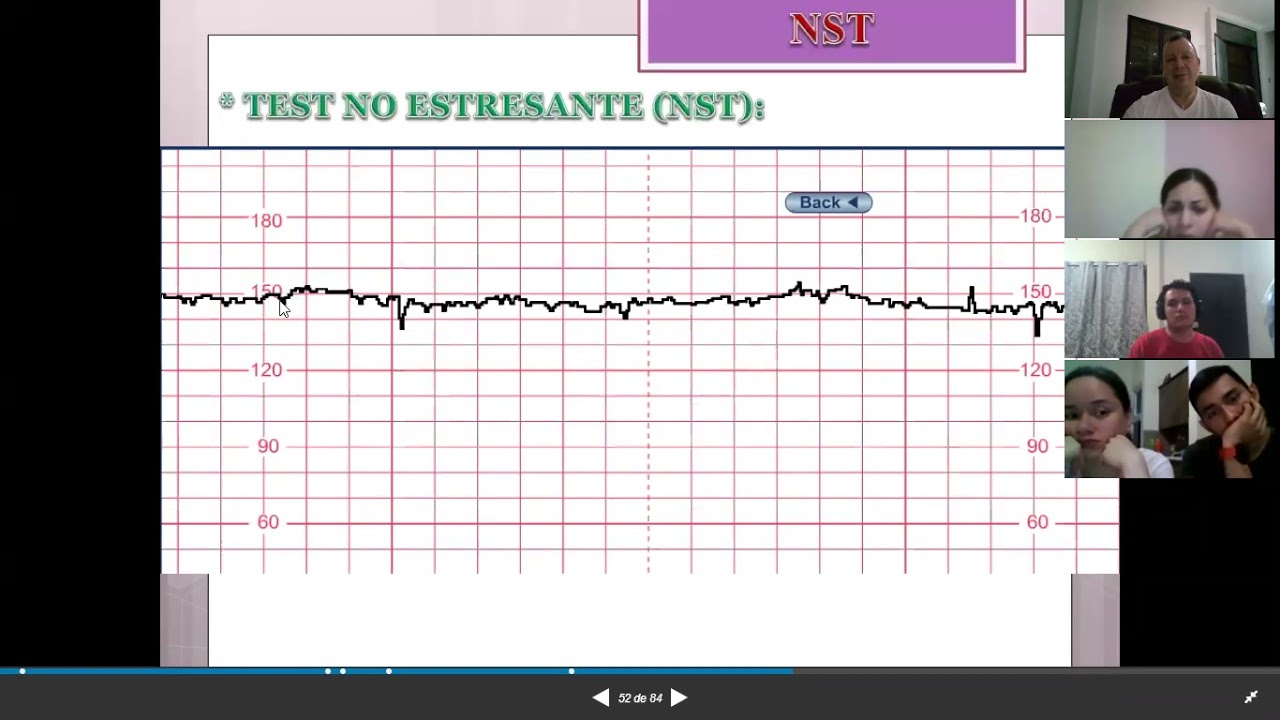Viewport: 1280px width, 720px height.
Task: Select the second participant video with pink wall
Action: pyautogui.click(x=1169, y=179)
